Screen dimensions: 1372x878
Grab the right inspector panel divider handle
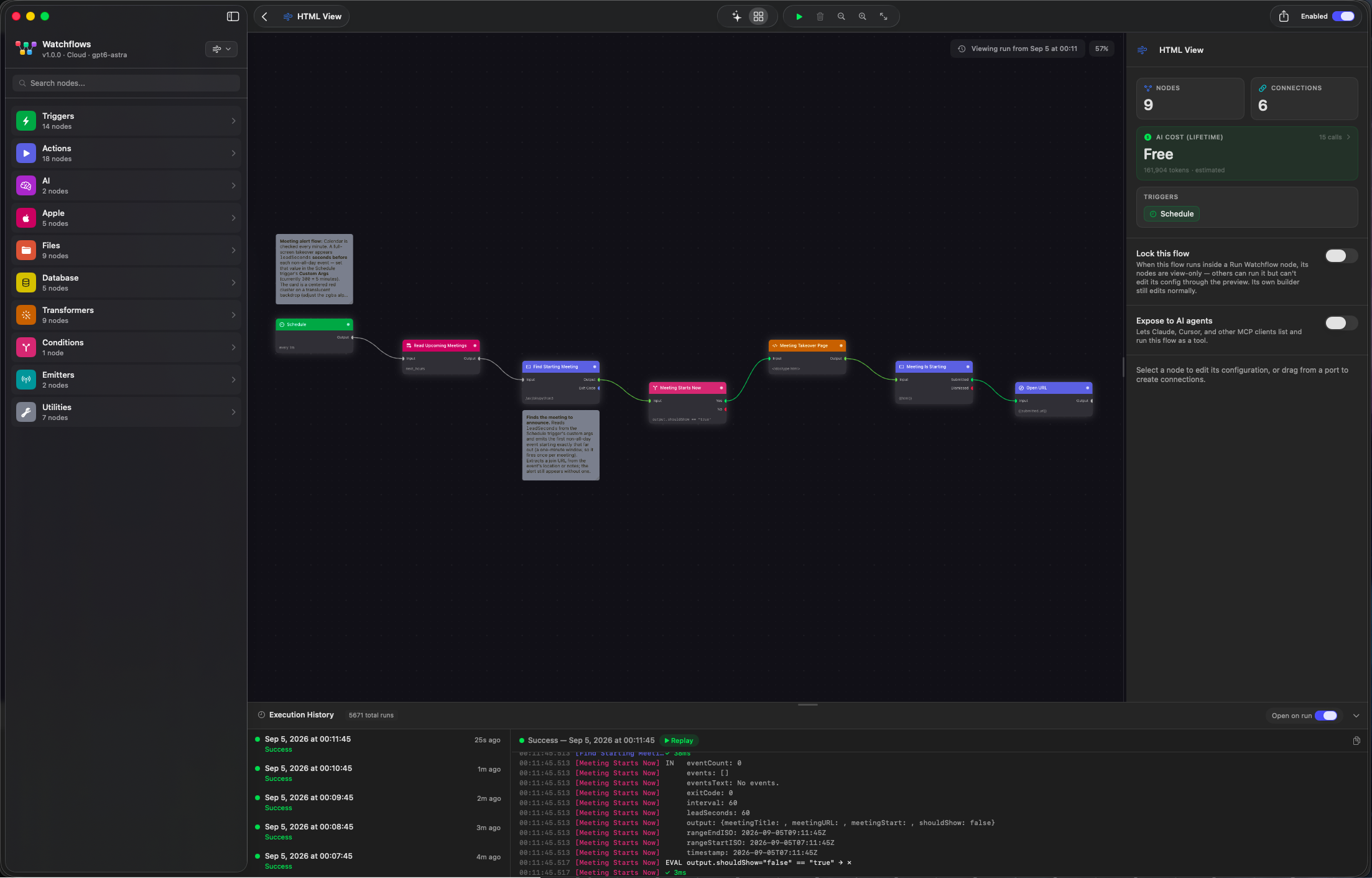[1123, 367]
